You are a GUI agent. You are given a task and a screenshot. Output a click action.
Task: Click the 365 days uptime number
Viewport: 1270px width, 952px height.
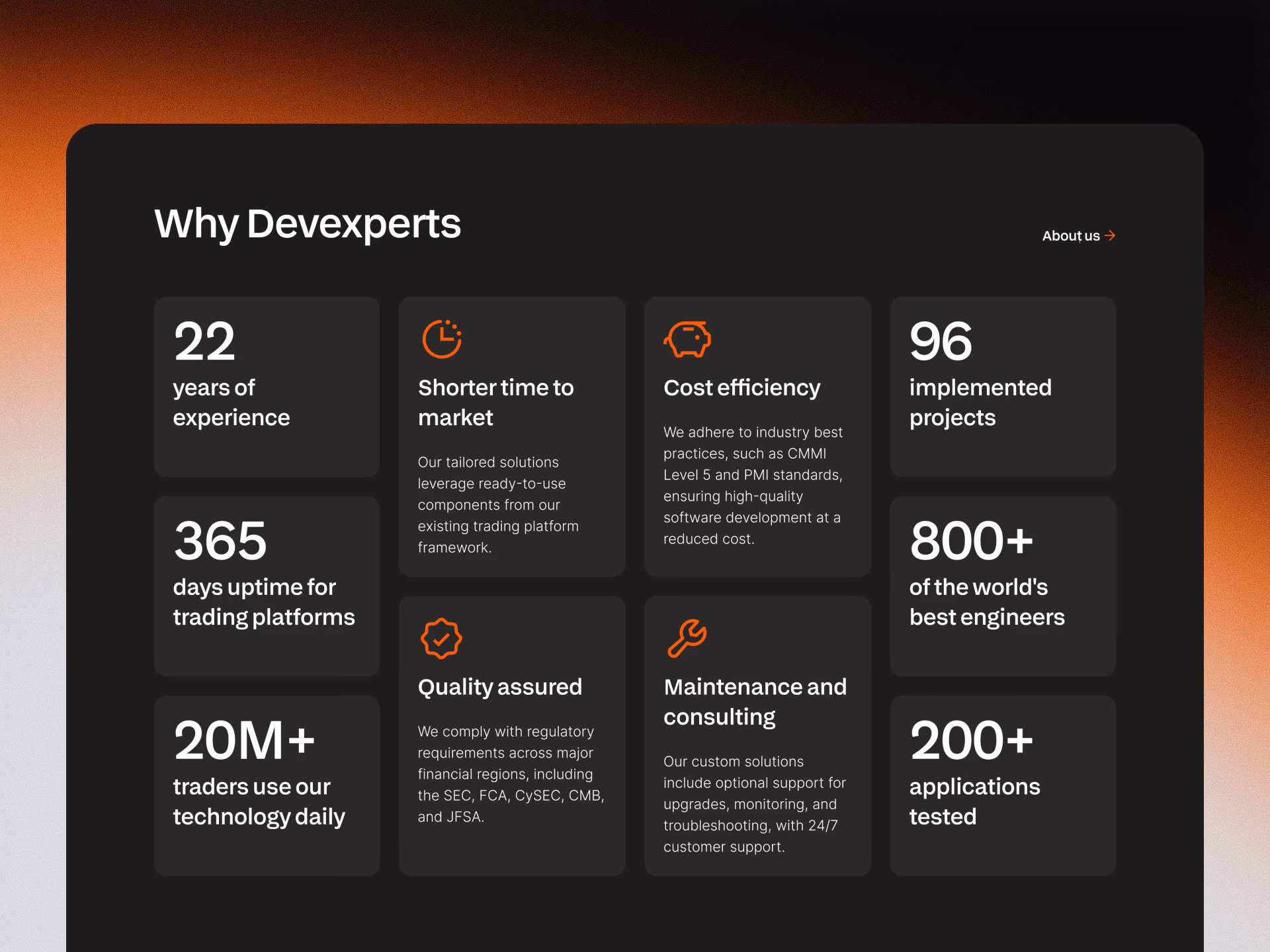tap(220, 541)
